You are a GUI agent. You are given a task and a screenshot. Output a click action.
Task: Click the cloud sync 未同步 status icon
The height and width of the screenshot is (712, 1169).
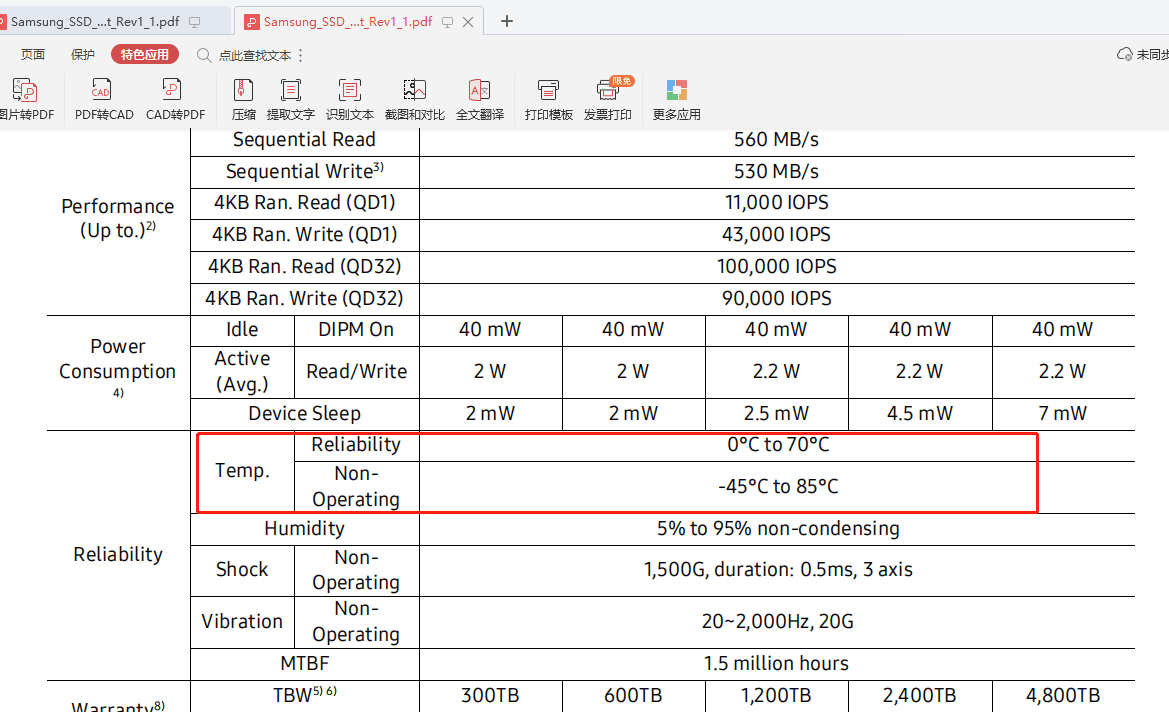coord(1124,54)
